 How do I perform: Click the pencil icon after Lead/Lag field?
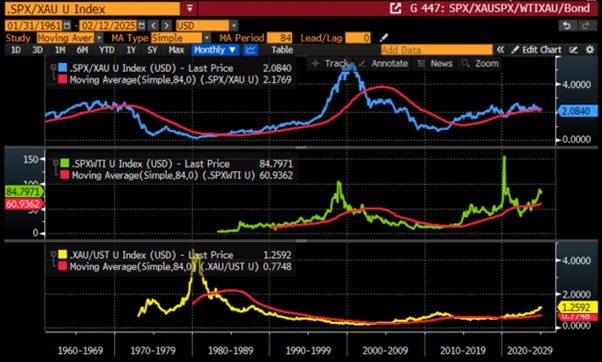tap(384, 38)
